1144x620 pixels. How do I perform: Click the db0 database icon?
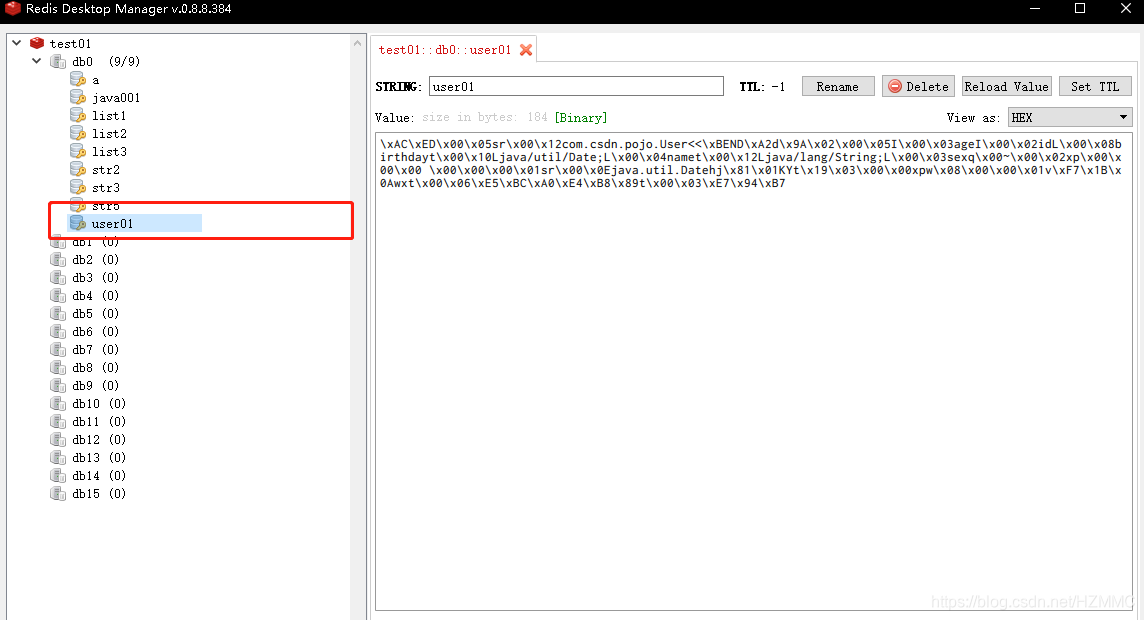pos(58,61)
